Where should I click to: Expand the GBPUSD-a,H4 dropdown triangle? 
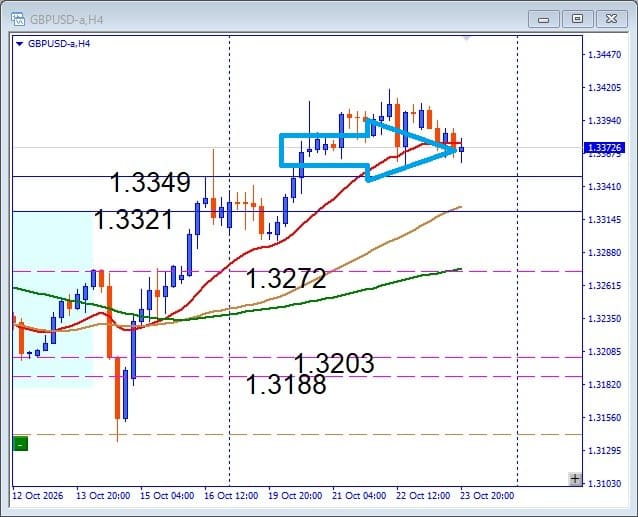19,44
